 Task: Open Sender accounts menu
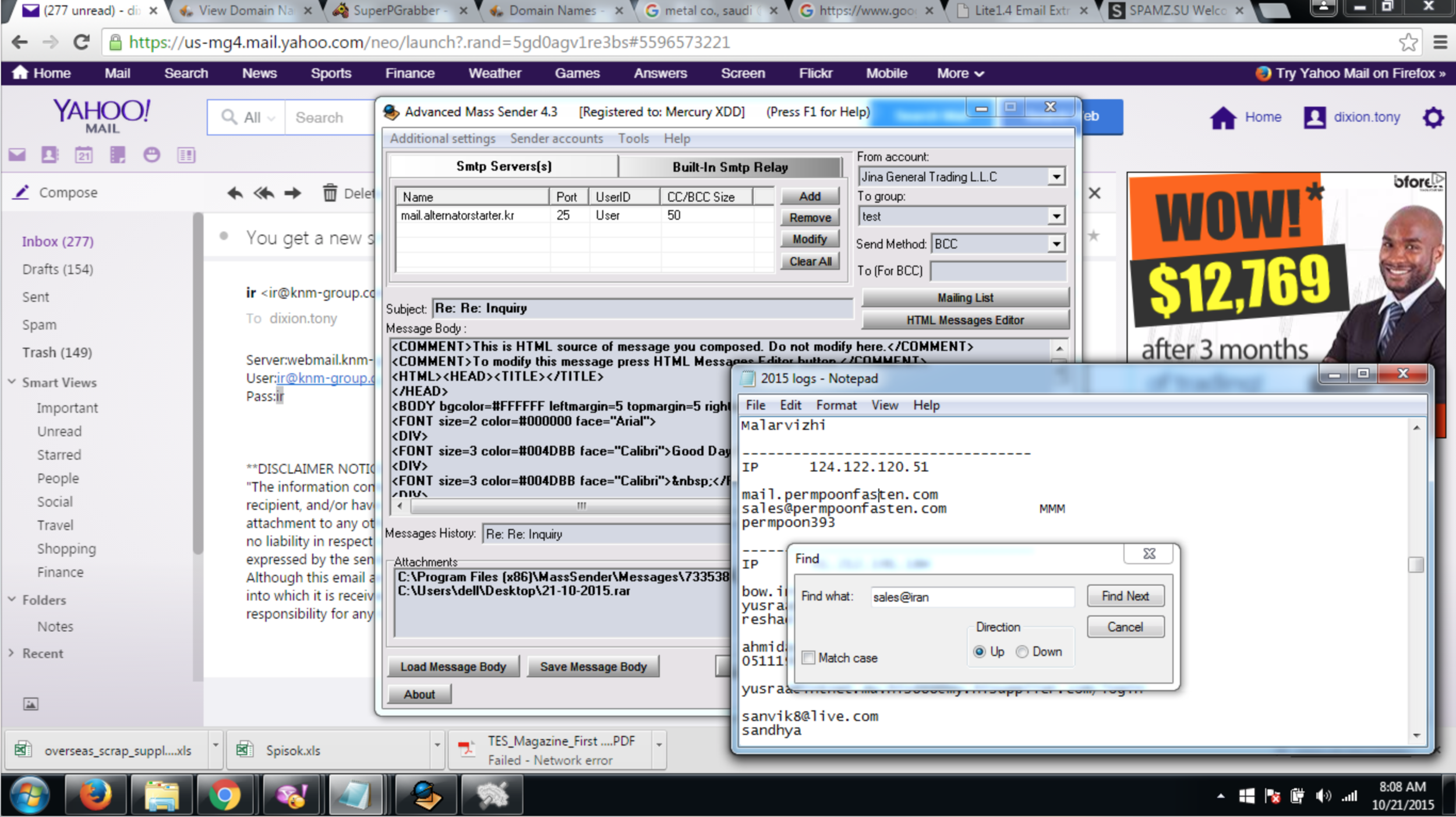point(557,139)
